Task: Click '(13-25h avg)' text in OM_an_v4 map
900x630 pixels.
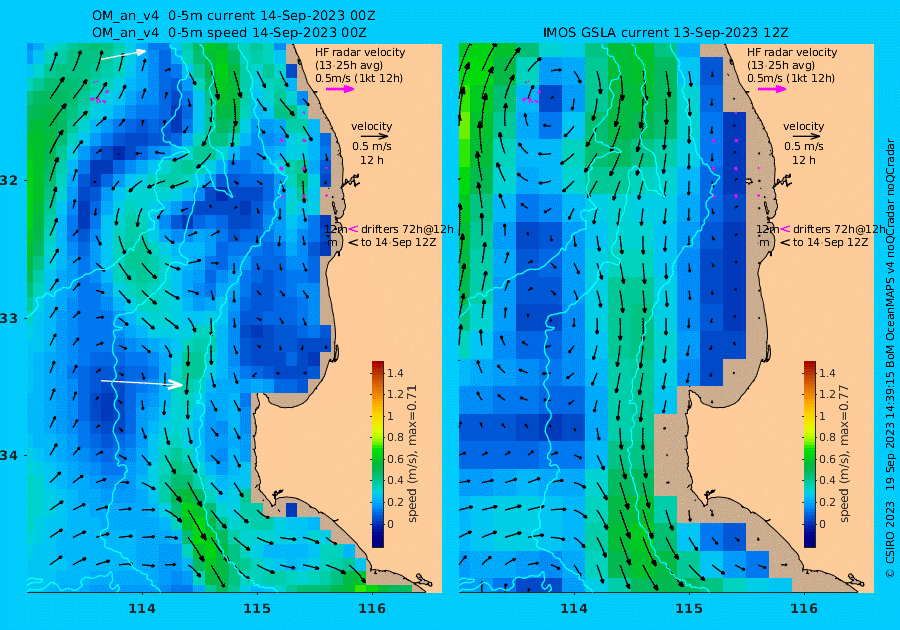Action: point(349,65)
